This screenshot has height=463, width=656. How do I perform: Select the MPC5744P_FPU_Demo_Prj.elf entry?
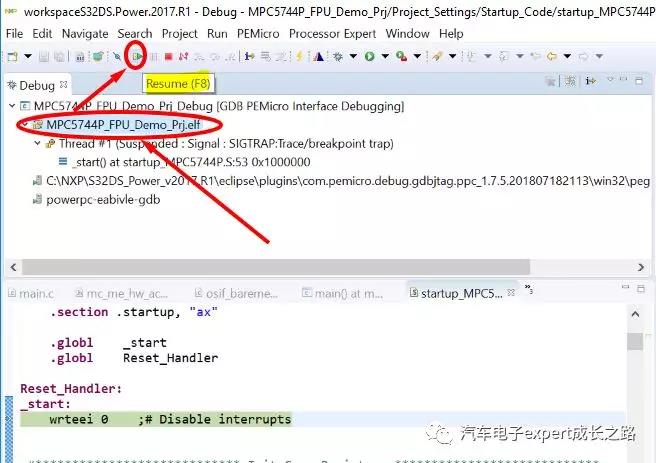(110, 125)
